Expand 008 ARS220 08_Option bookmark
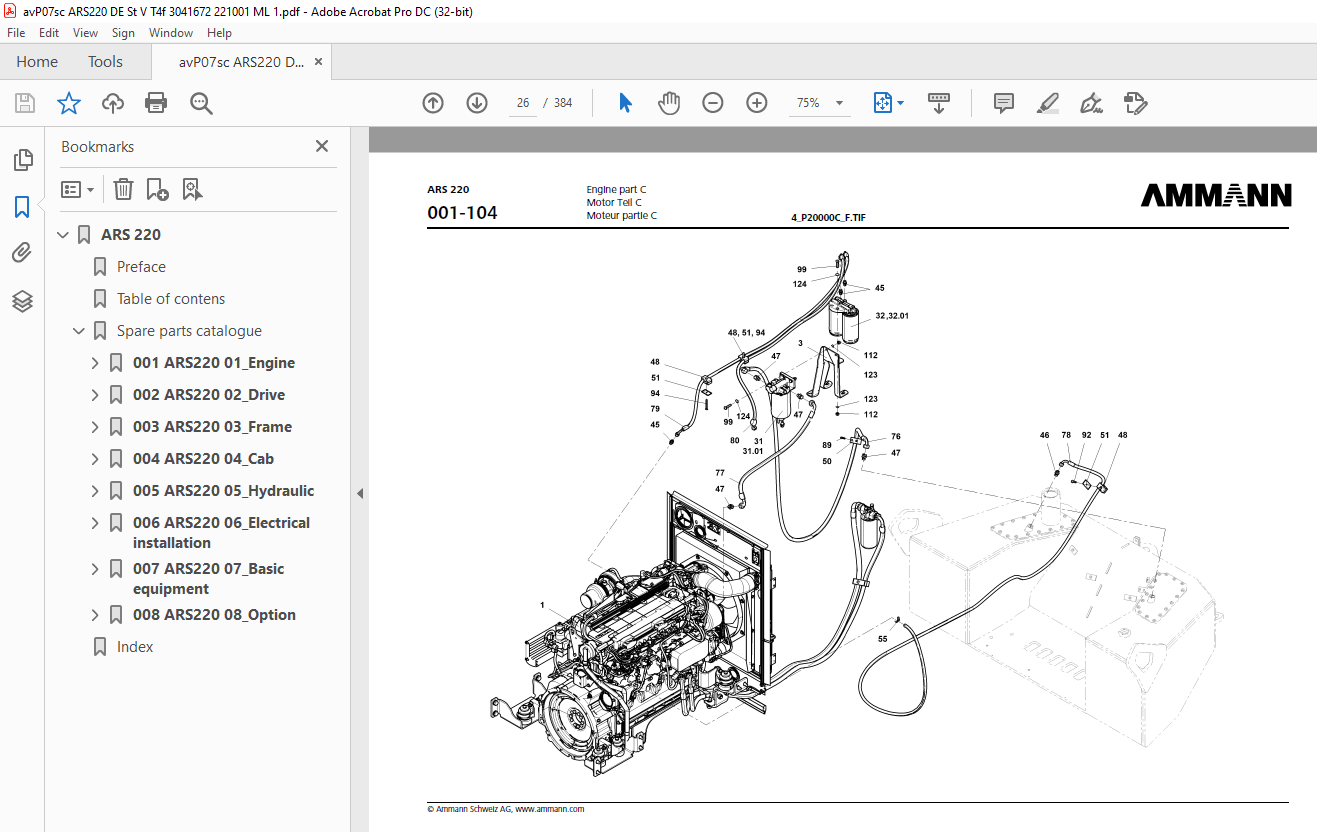 tap(95, 615)
